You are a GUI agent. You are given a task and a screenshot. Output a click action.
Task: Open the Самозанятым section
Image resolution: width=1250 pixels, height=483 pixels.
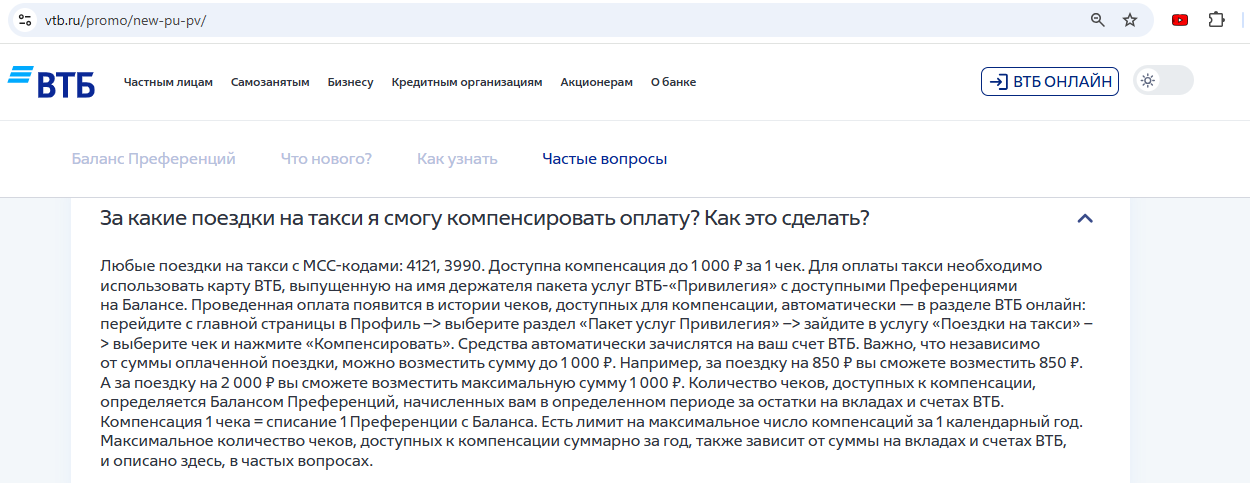tap(270, 82)
